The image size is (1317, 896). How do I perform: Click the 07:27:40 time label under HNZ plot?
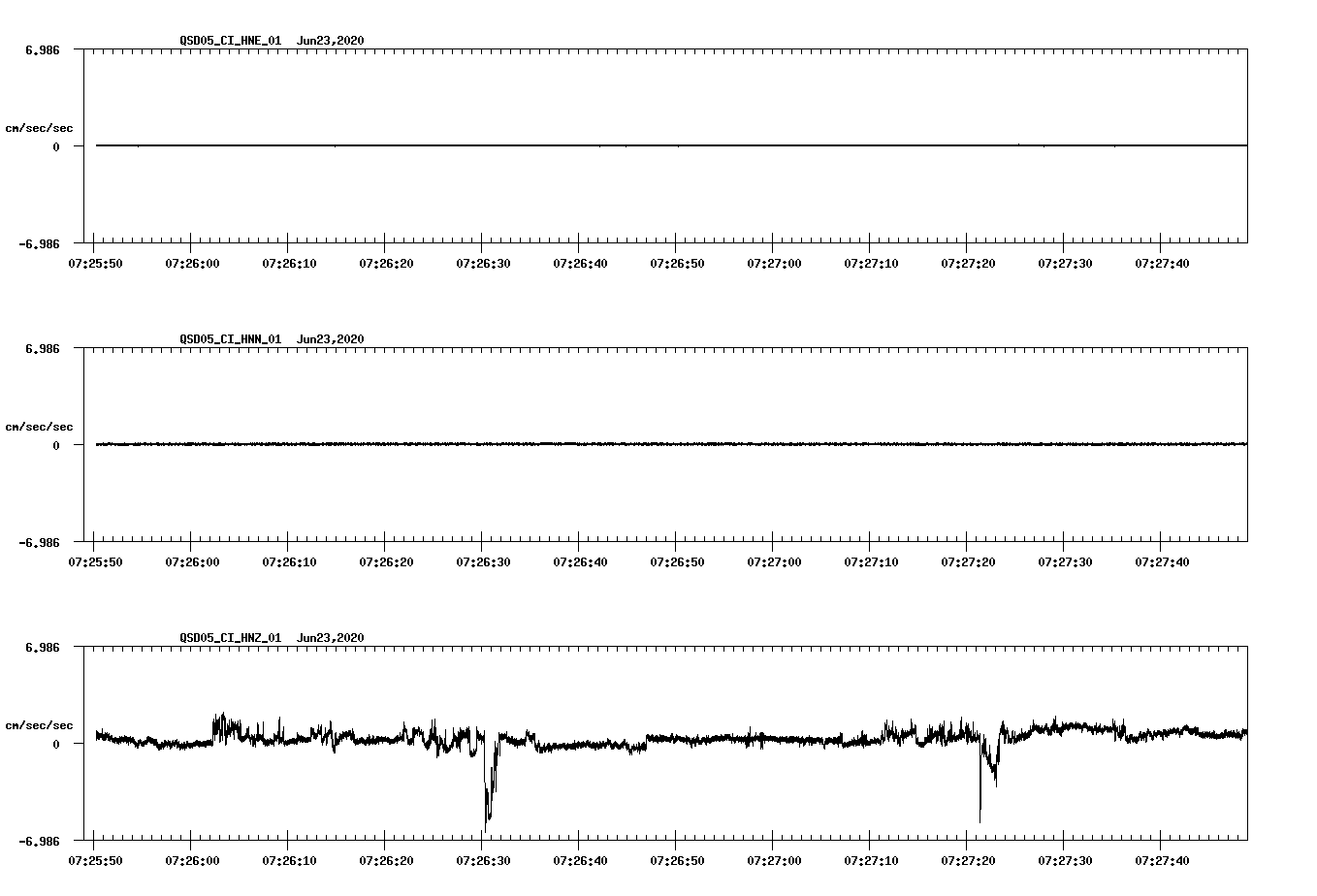tap(1162, 860)
